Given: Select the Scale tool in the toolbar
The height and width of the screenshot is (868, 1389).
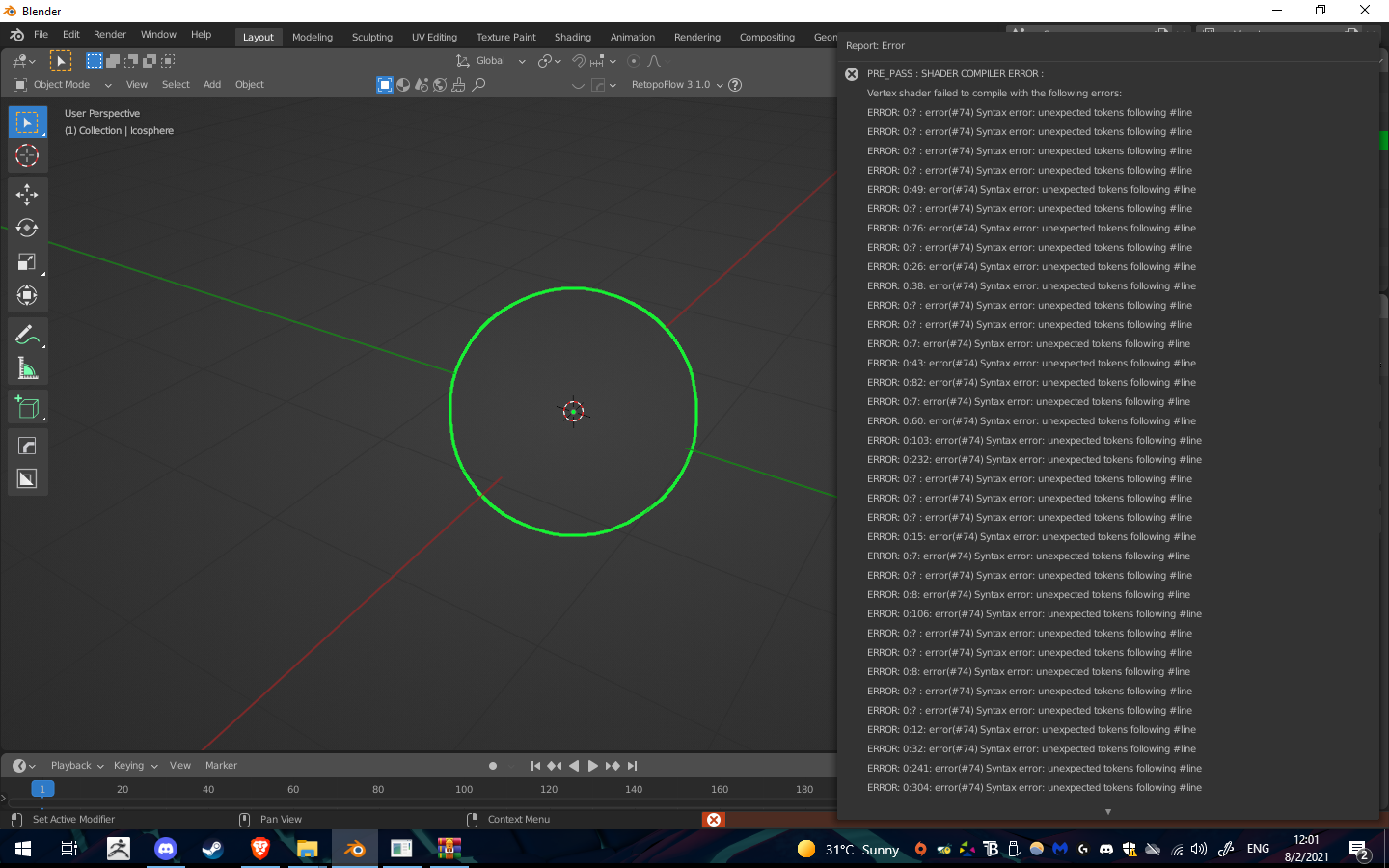Looking at the screenshot, I should point(27,261).
